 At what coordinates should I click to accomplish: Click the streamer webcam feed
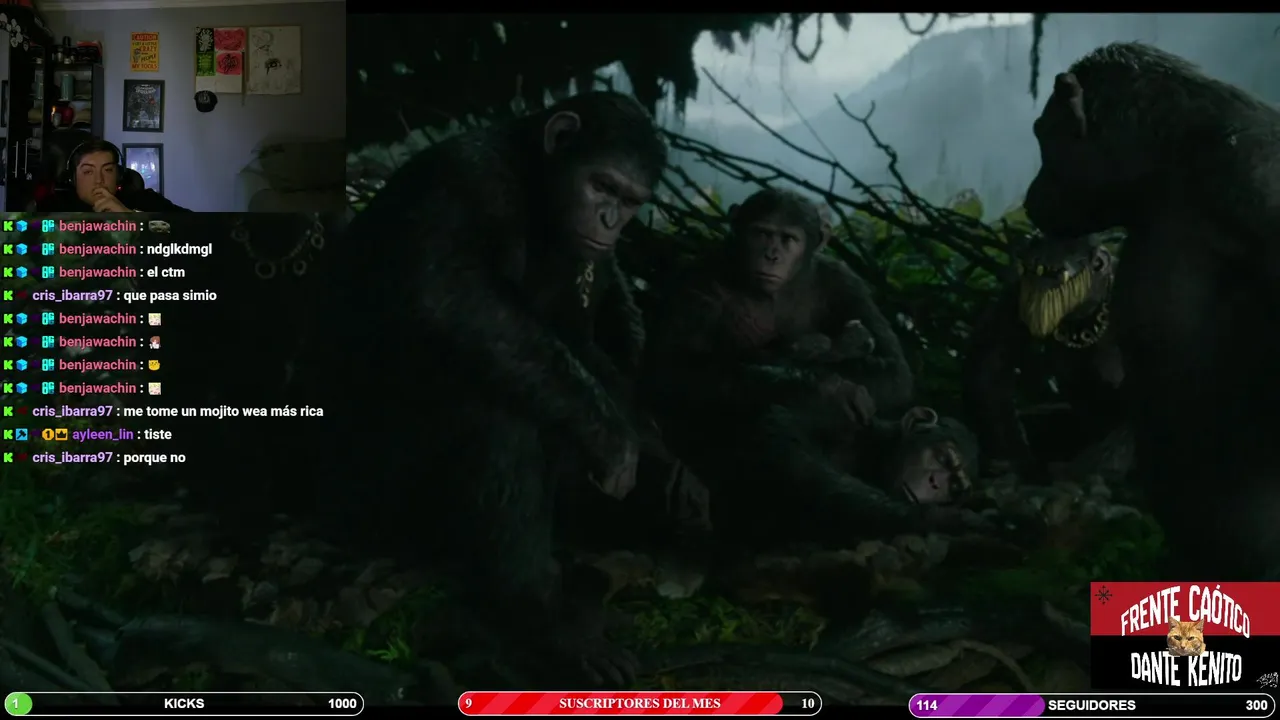click(173, 106)
